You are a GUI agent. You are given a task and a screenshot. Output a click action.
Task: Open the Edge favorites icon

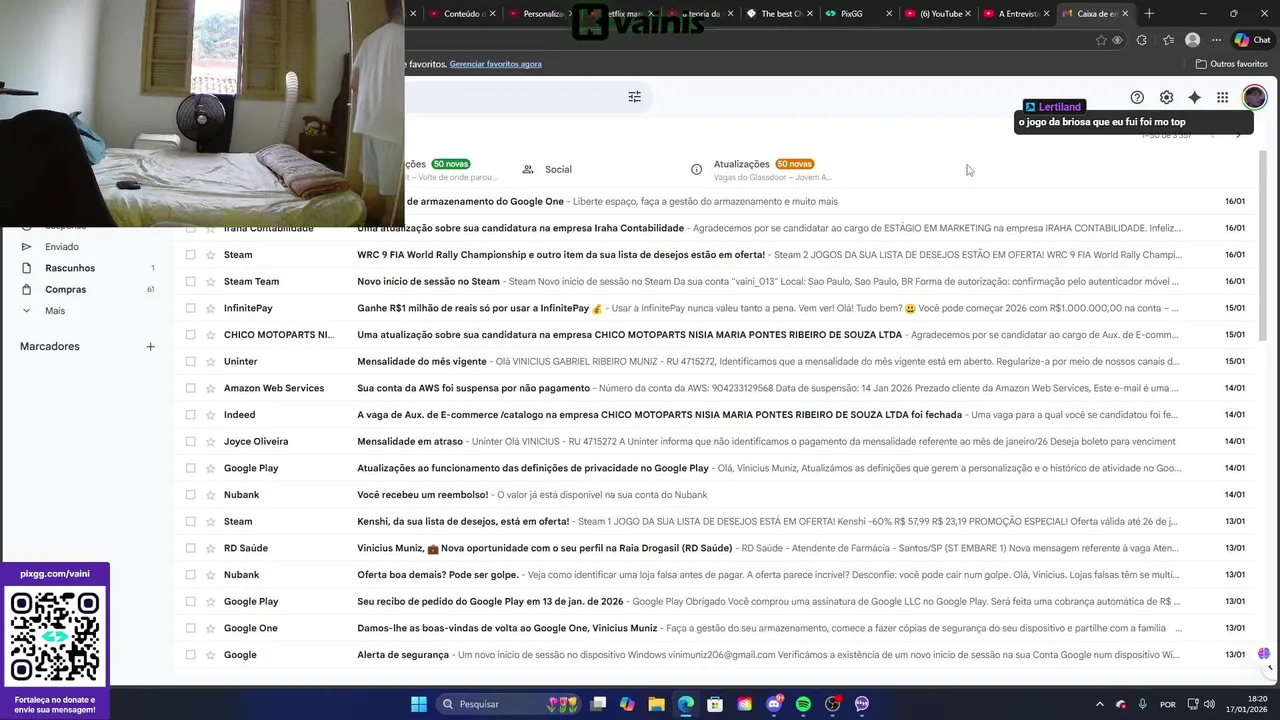pos(1168,40)
